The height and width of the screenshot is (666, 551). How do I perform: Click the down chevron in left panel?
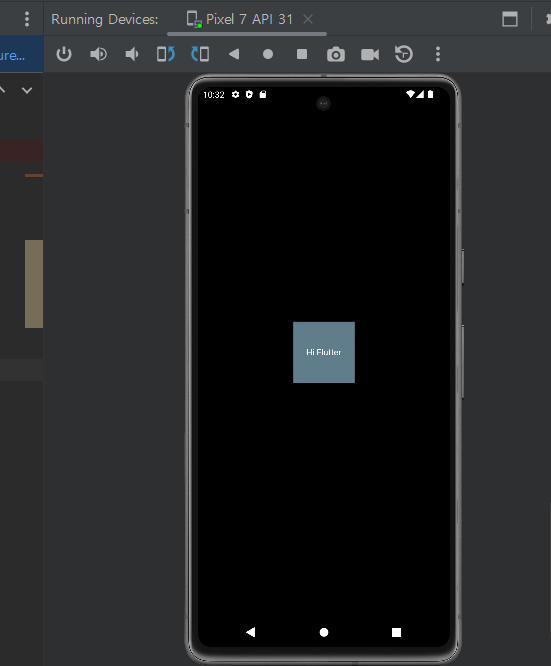pos(27,90)
